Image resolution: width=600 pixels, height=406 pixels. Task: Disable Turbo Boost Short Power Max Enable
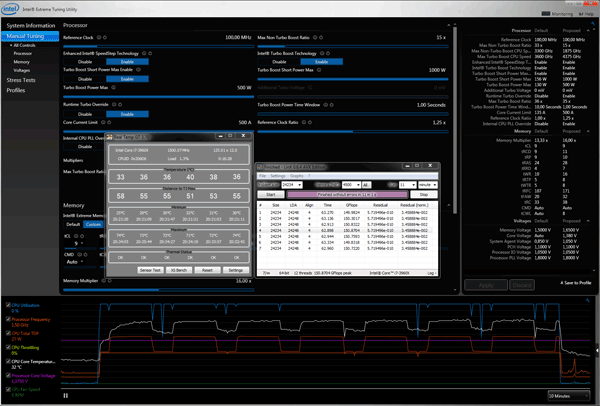pos(85,79)
